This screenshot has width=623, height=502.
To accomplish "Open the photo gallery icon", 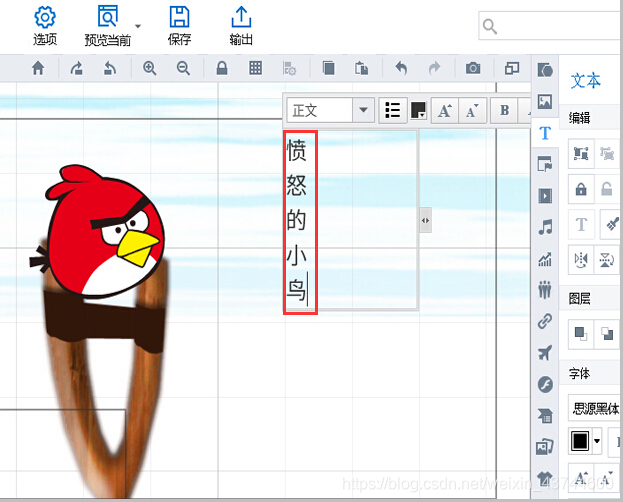I will [545, 447].
